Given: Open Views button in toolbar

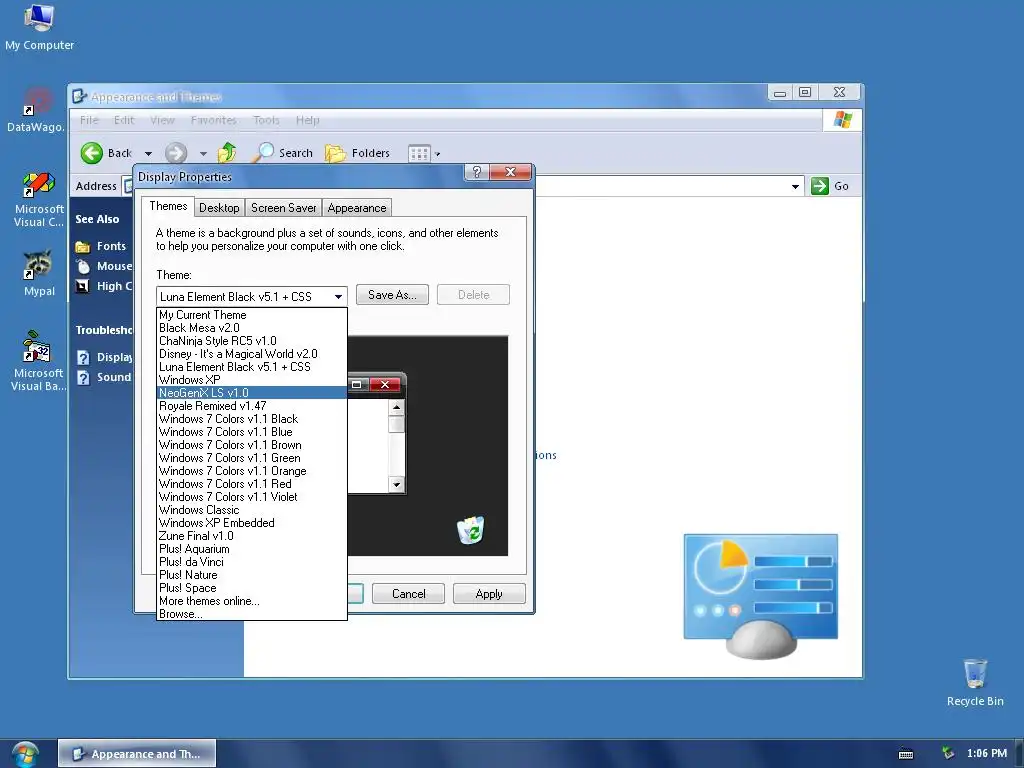Looking at the screenshot, I should click(x=419, y=153).
